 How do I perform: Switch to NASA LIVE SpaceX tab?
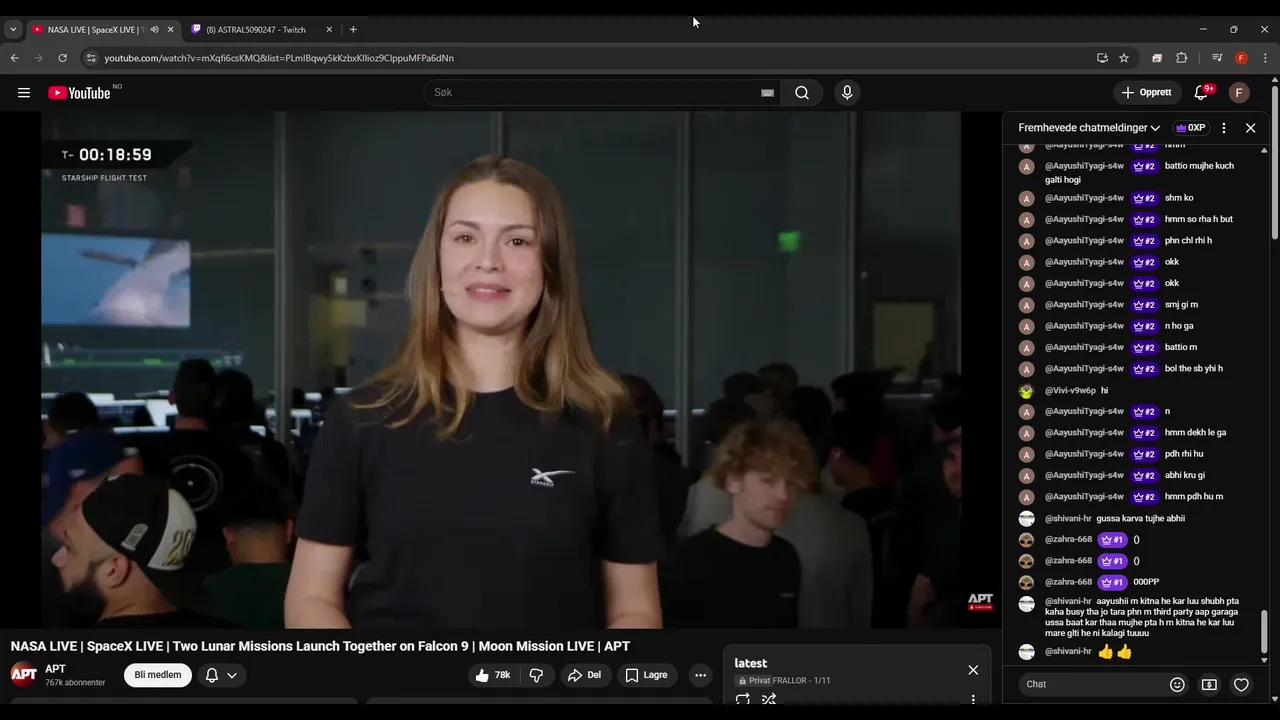[102, 30]
